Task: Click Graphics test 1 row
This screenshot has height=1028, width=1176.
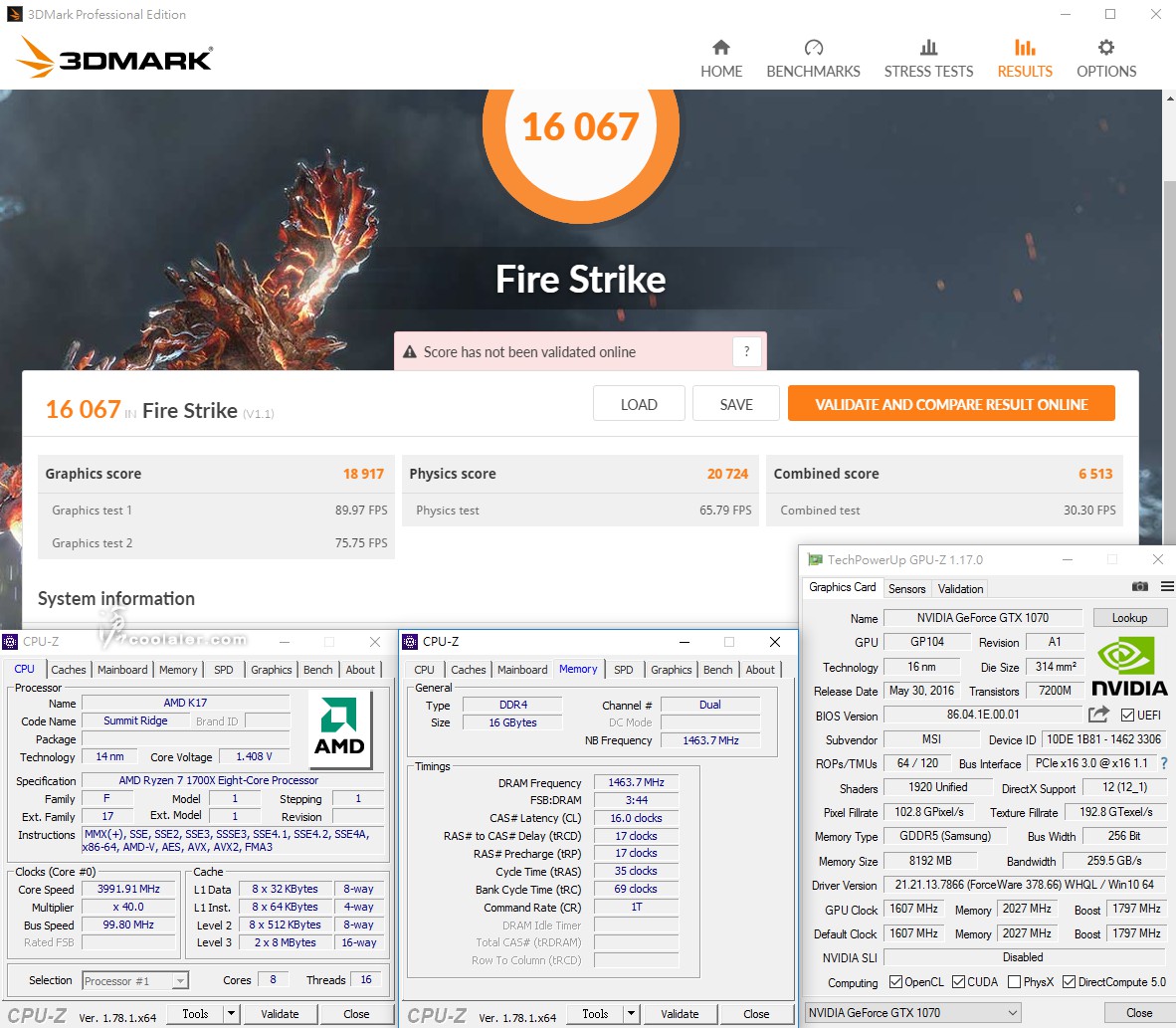Action: [x=217, y=511]
